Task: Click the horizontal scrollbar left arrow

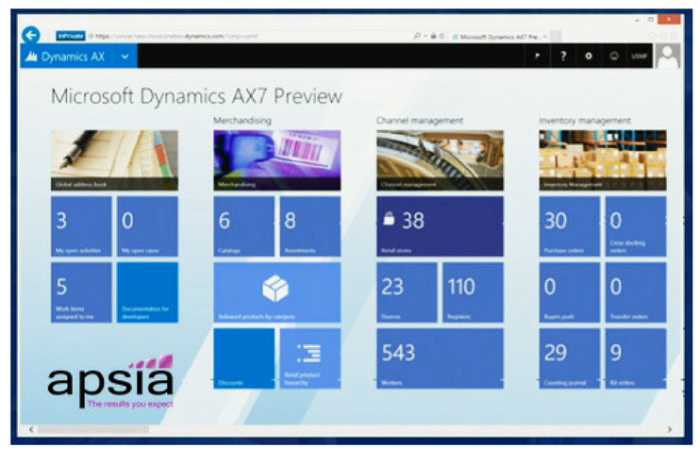Action: pyautogui.click(x=31, y=429)
